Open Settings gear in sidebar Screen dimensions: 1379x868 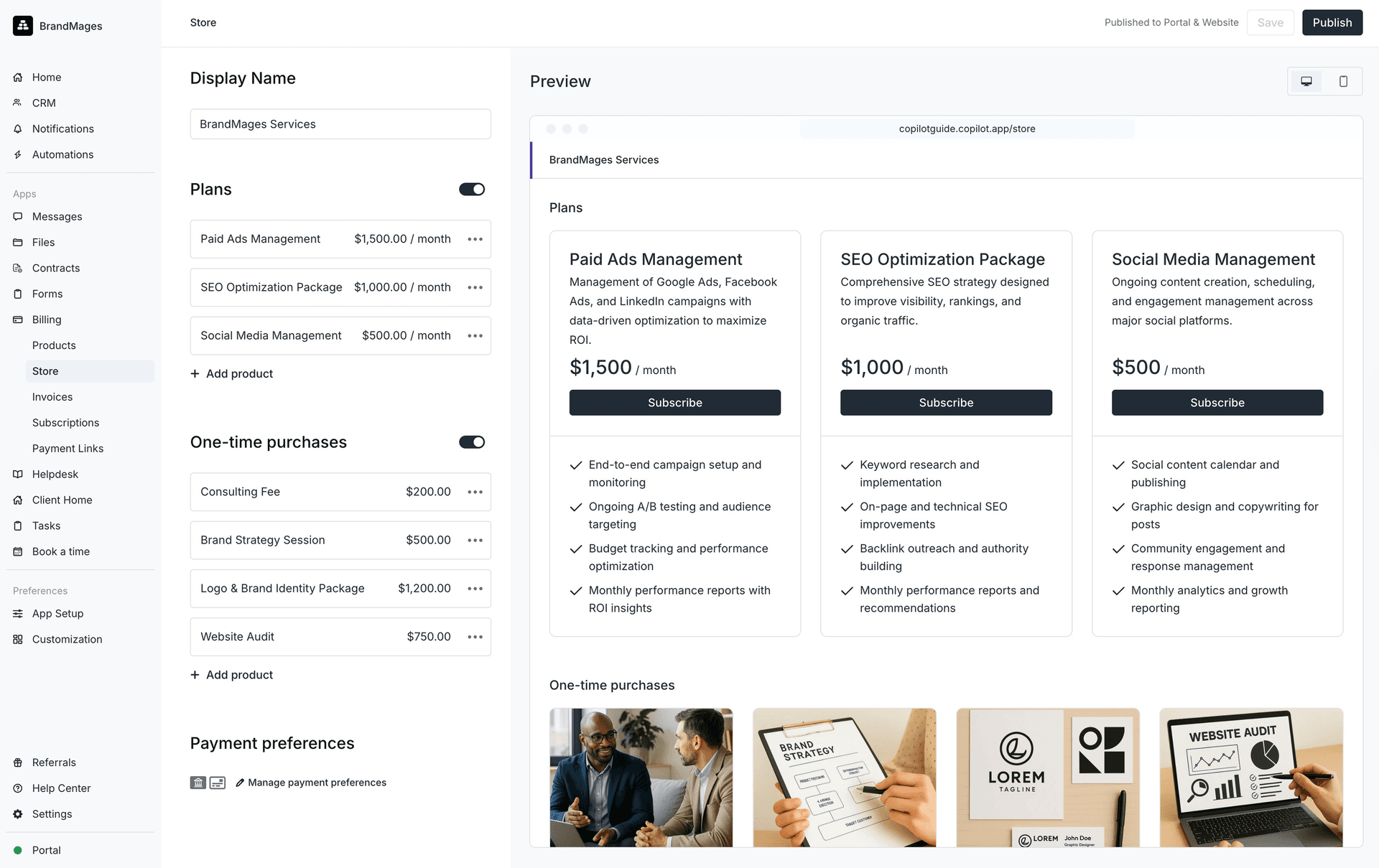click(18, 814)
